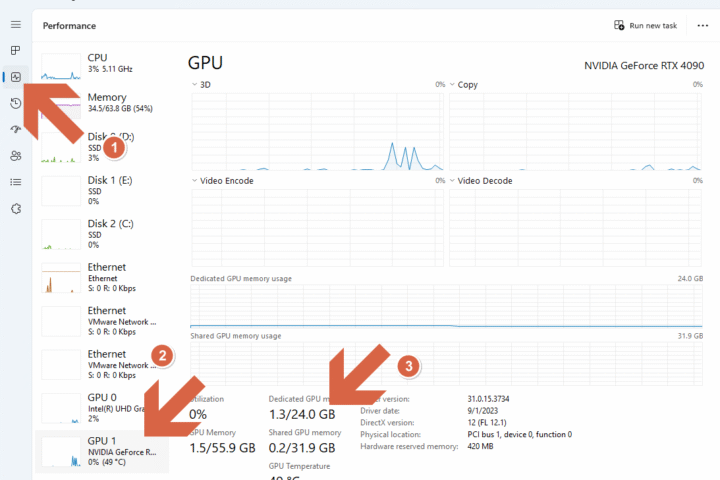
Task: Open the Services icon
Action: [x=16, y=209]
